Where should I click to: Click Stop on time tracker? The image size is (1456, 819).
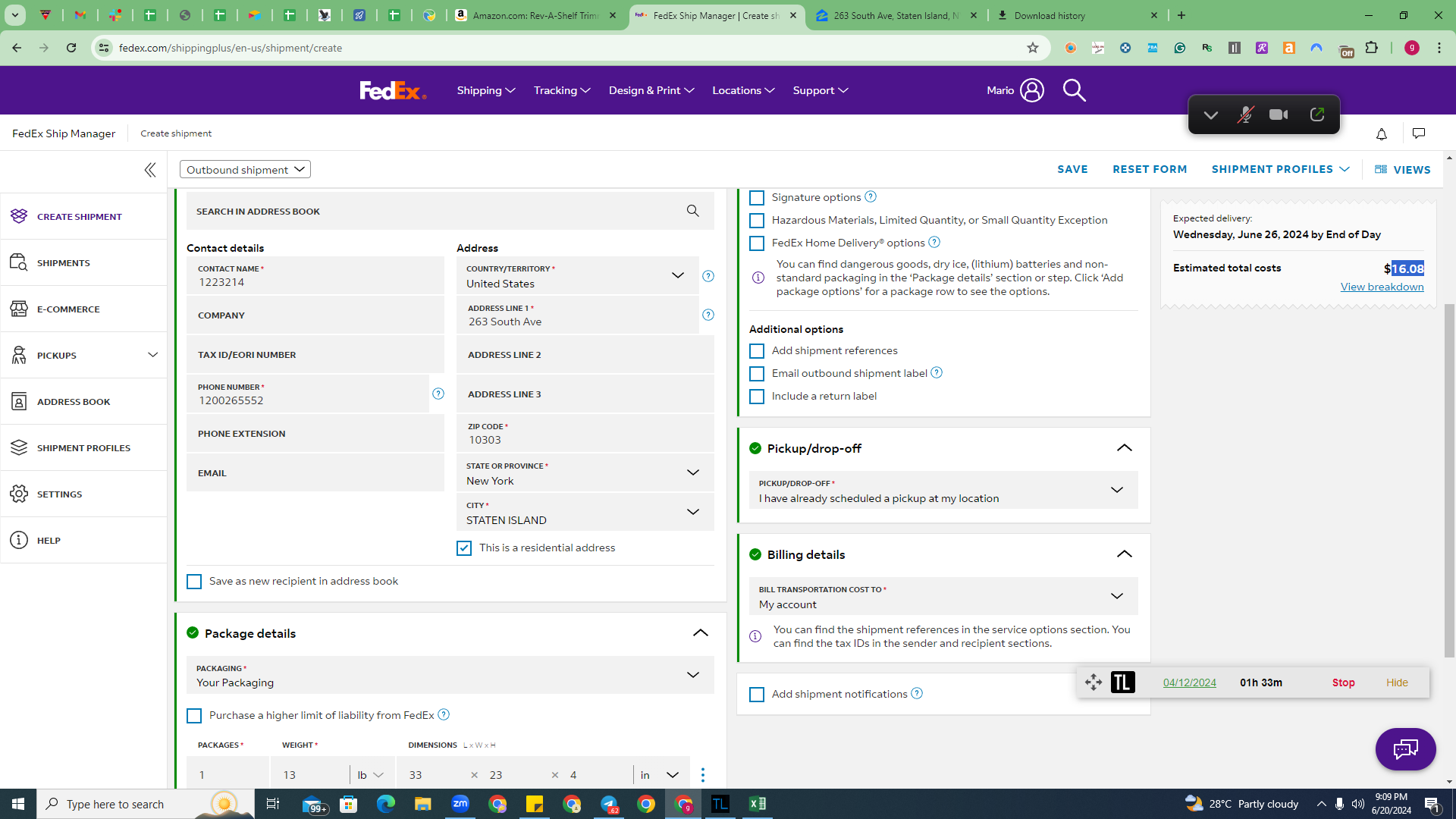coord(1343,682)
